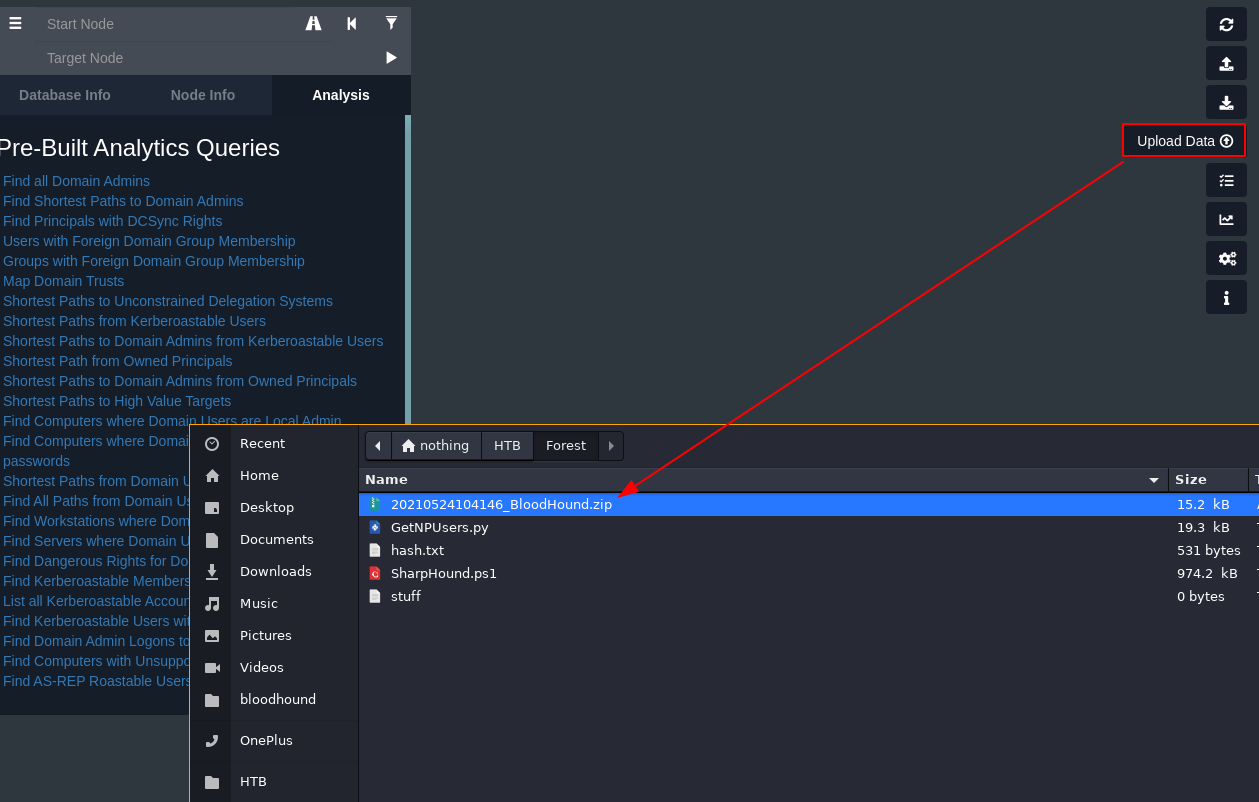Screen dimensions: 1259x802
Task: Click the Target Node search field
Action: tap(205, 58)
